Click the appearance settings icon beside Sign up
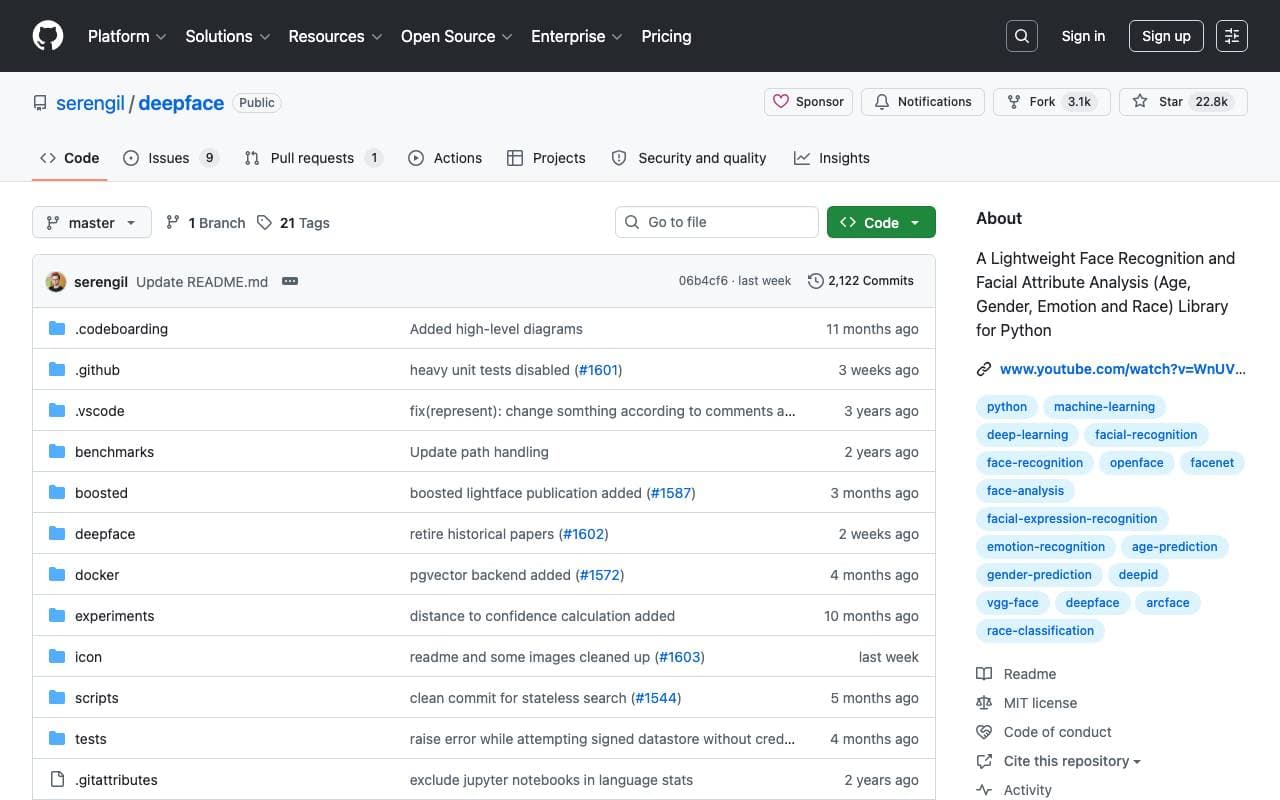The height and width of the screenshot is (800, 1280). coord(1232,36)
